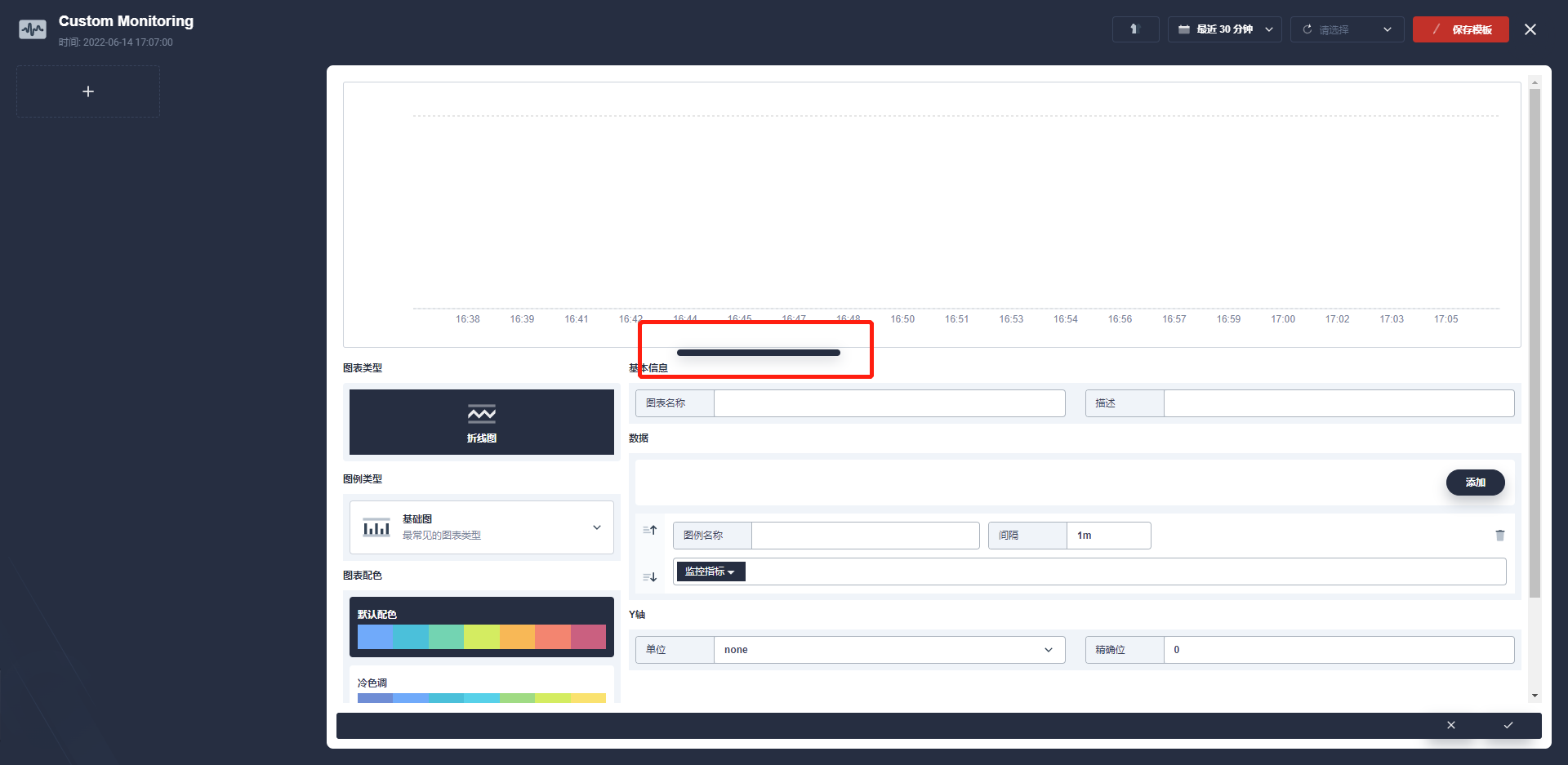Focus the 图表名称 input field
This screenshot has height=765, width=1568.
click(889, 403)
